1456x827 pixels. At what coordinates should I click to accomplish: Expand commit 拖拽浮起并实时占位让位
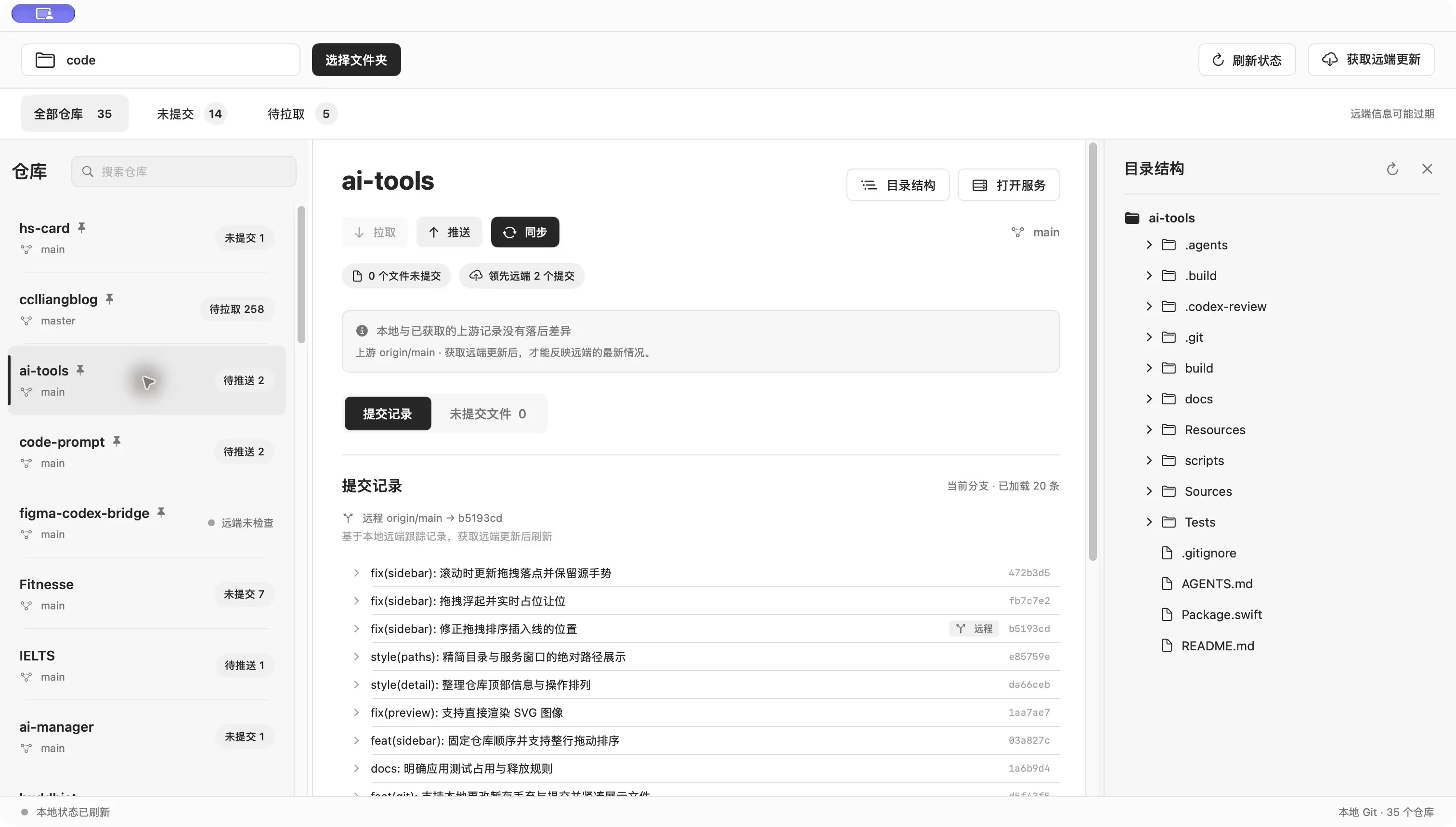coord(356,601)
